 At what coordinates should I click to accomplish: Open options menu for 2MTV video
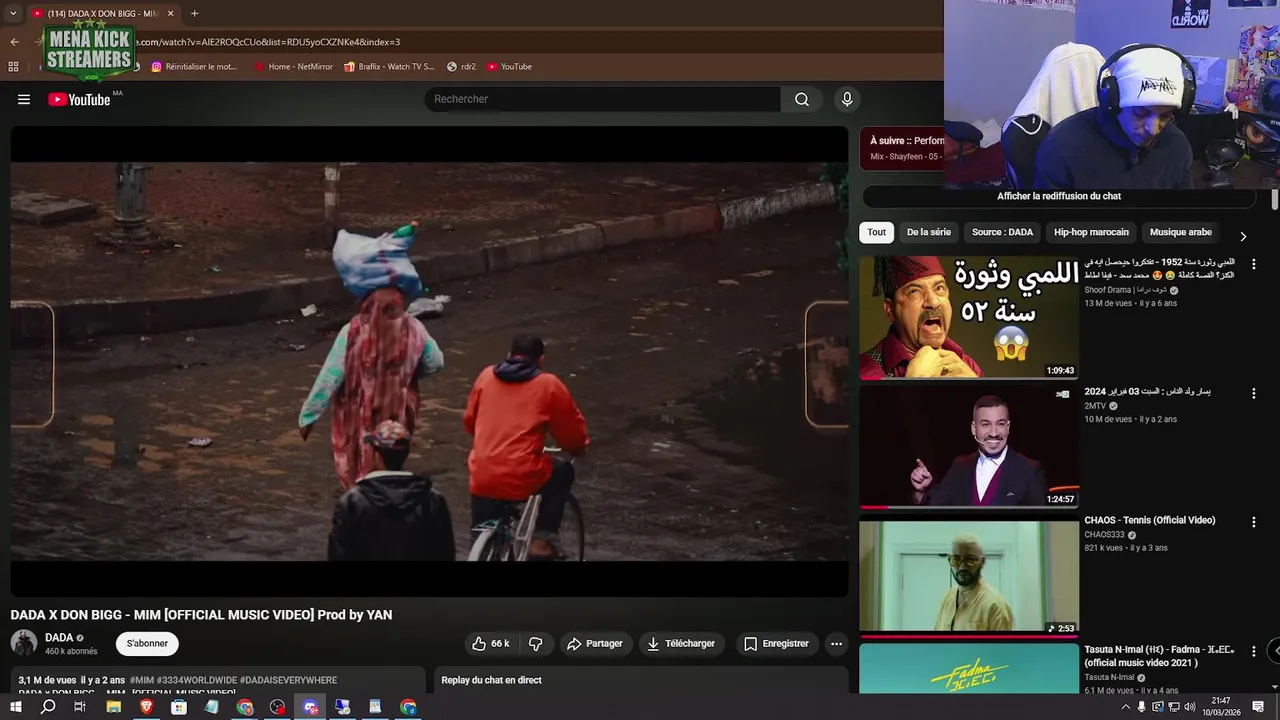pos(1253,394)
